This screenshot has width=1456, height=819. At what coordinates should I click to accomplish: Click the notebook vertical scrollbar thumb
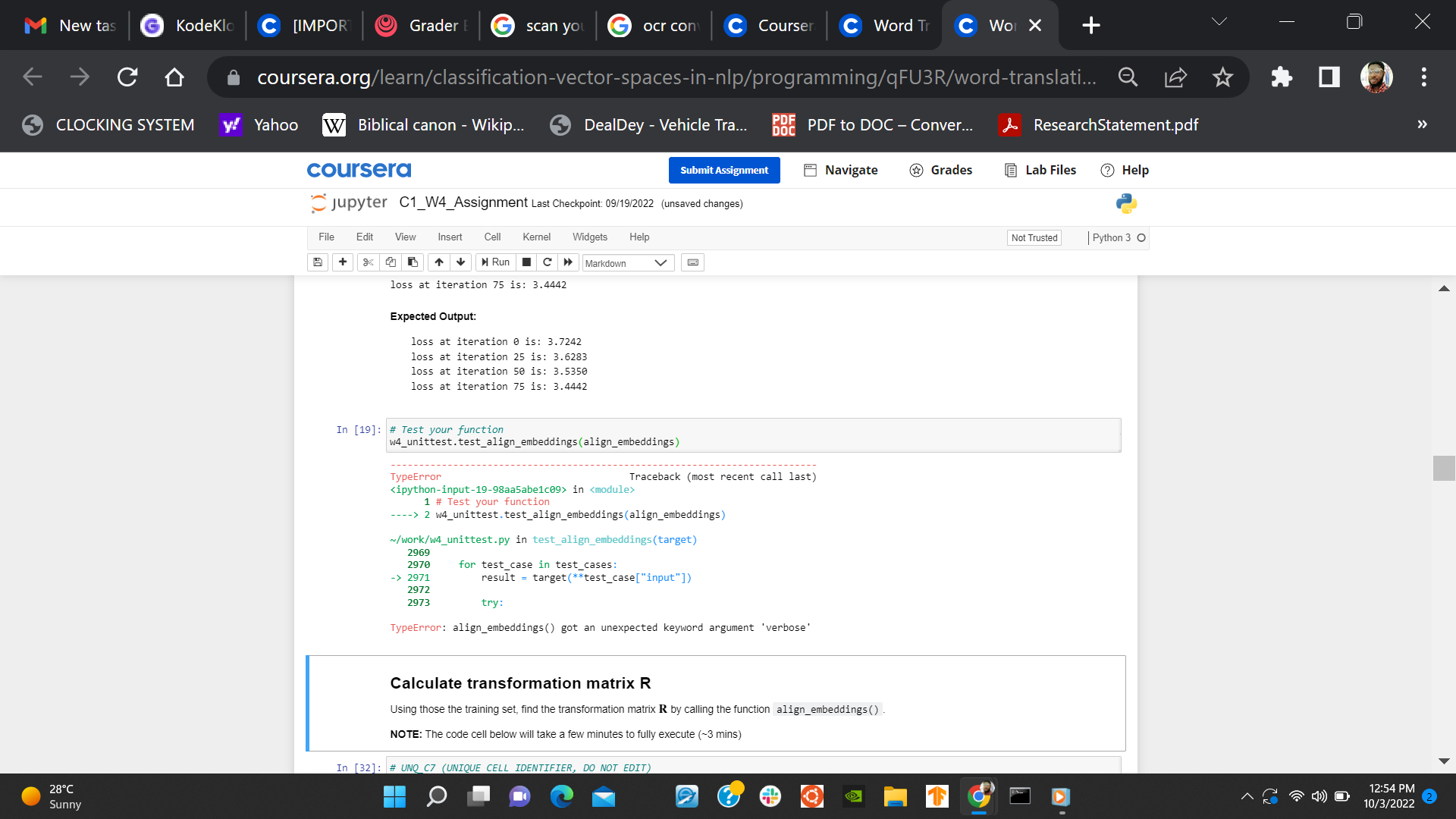[1443, 468]
